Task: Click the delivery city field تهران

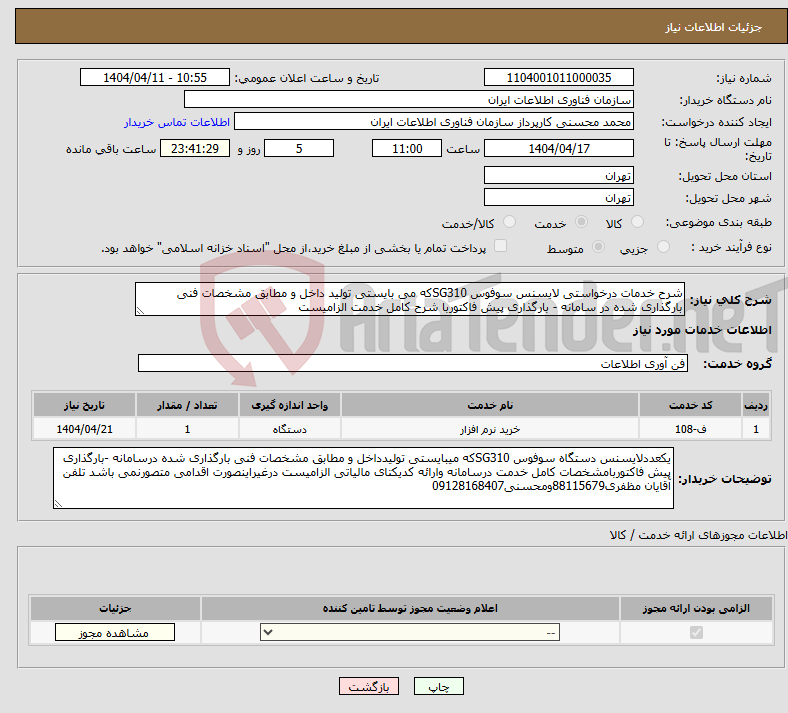Action: coord(559,197)
